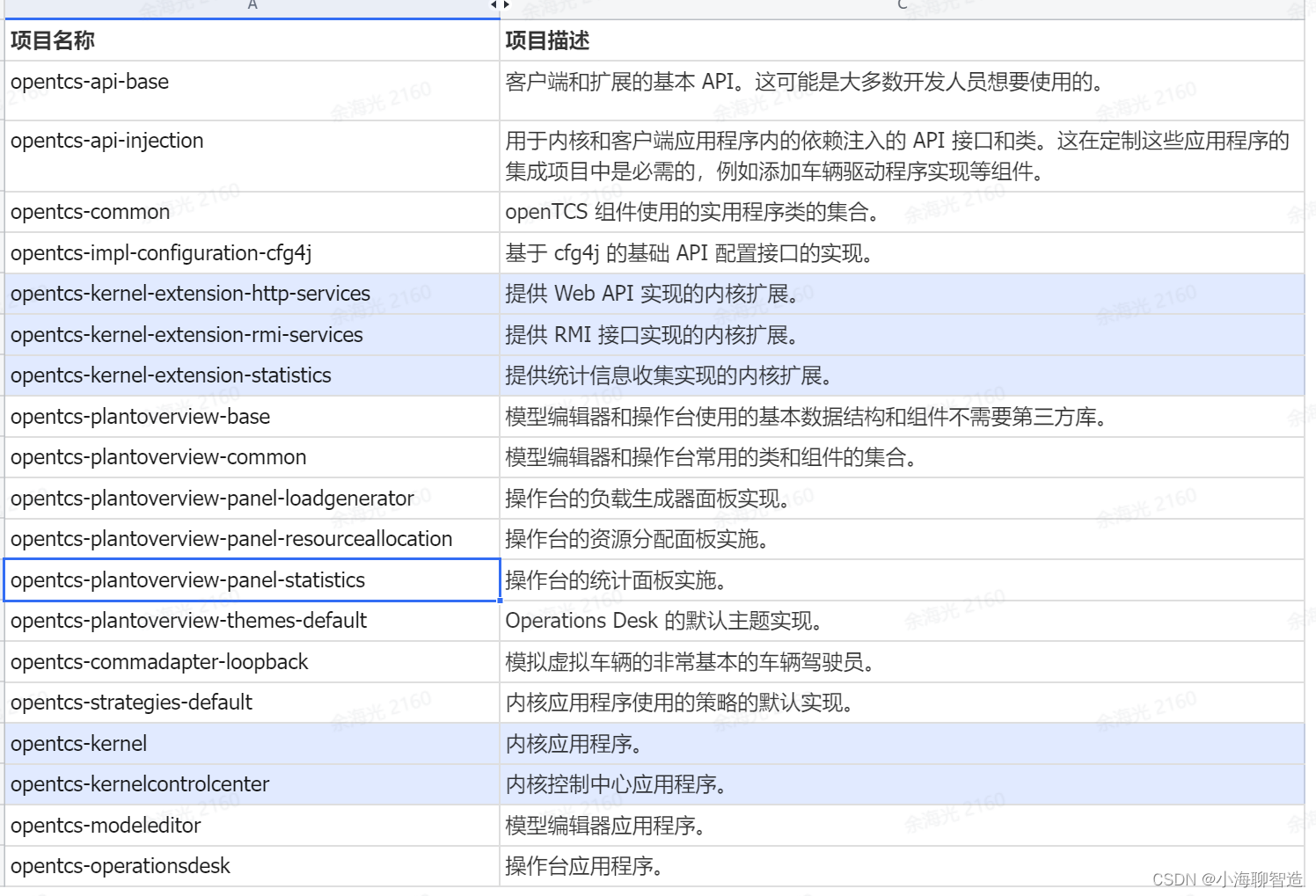Click description Operations Desk 的默认主题实现
The height and width of the screenshot is (896, 1316).
(902, 621)
